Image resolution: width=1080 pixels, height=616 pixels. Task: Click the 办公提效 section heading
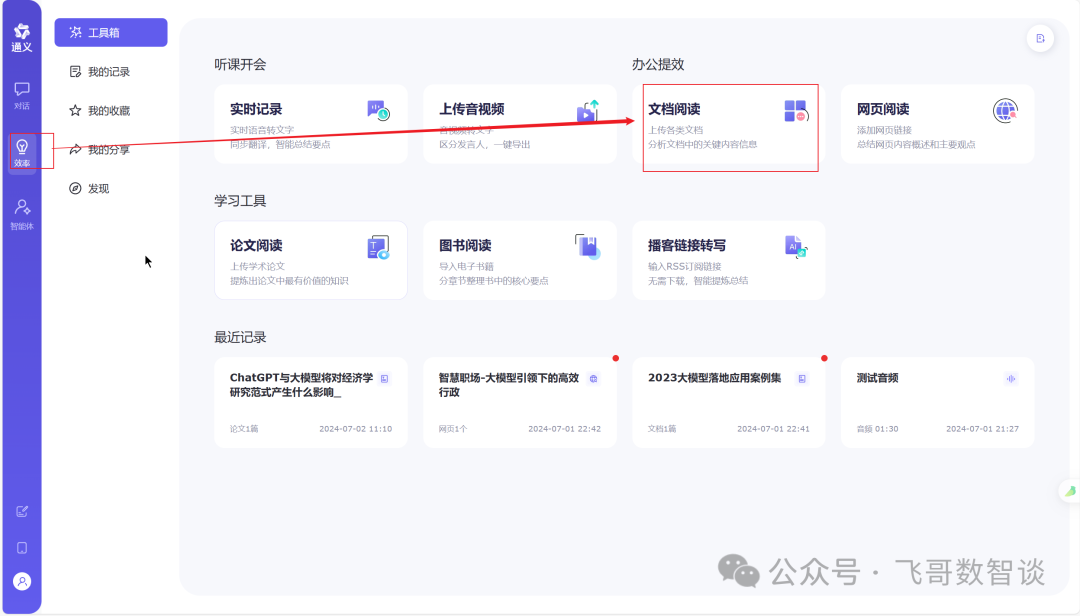(658, 65)
